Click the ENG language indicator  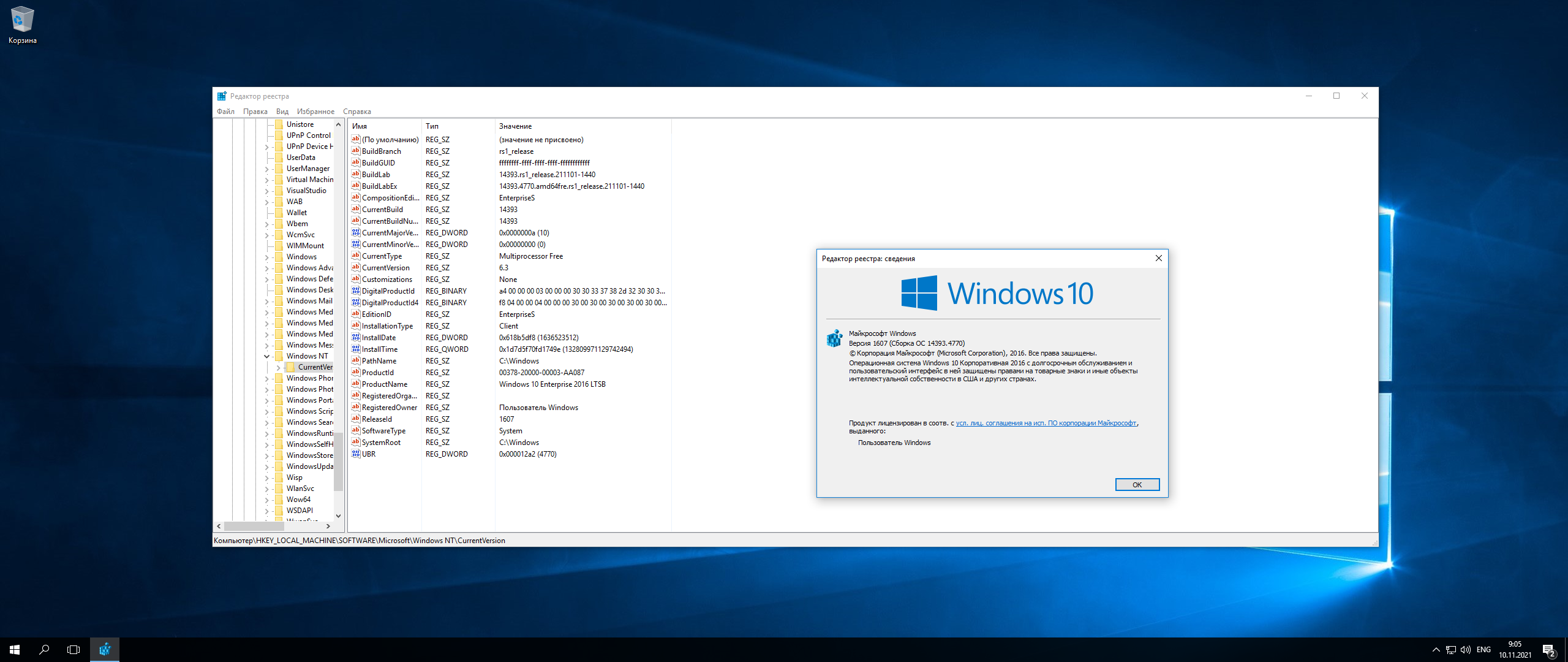pos(1484,650)
